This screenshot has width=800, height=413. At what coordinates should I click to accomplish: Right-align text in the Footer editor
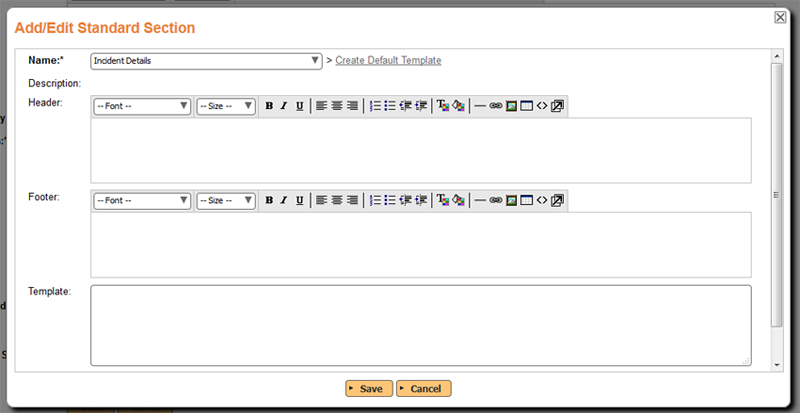[x=352, y=200]
